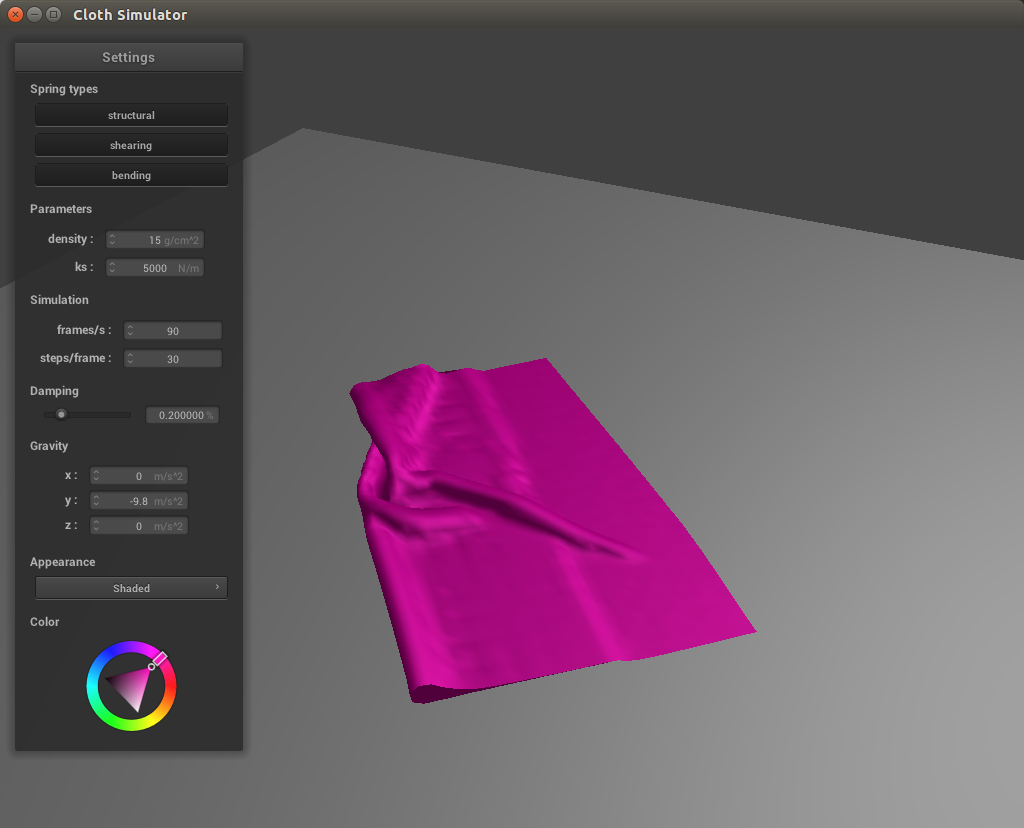Click the density value field

160,240
